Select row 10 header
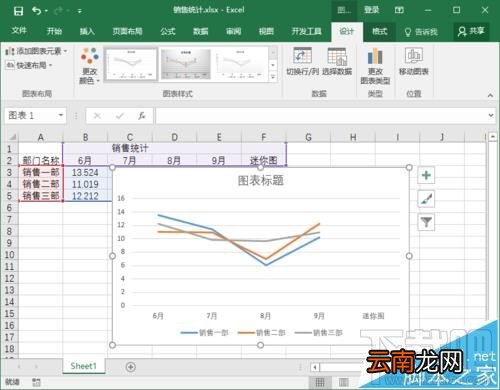Viewport: 500px width, 390px height. click(x=9, y=255)
